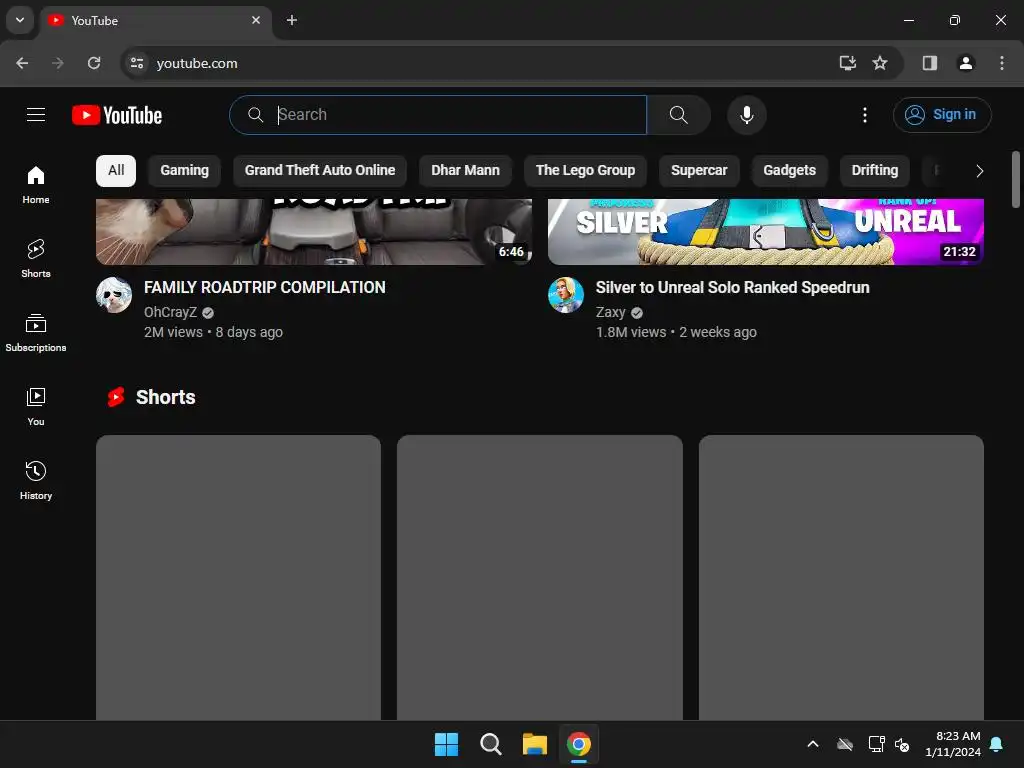Click the Sign in button
Image resolution: width=1024 pixels, height=768 pixels.
pos(942,115)
